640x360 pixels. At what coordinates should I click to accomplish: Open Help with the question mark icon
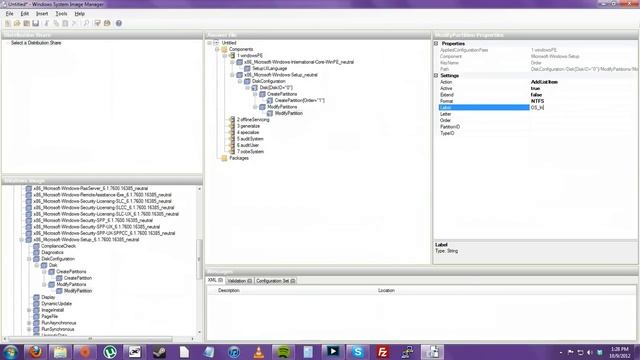click(119, 23)
